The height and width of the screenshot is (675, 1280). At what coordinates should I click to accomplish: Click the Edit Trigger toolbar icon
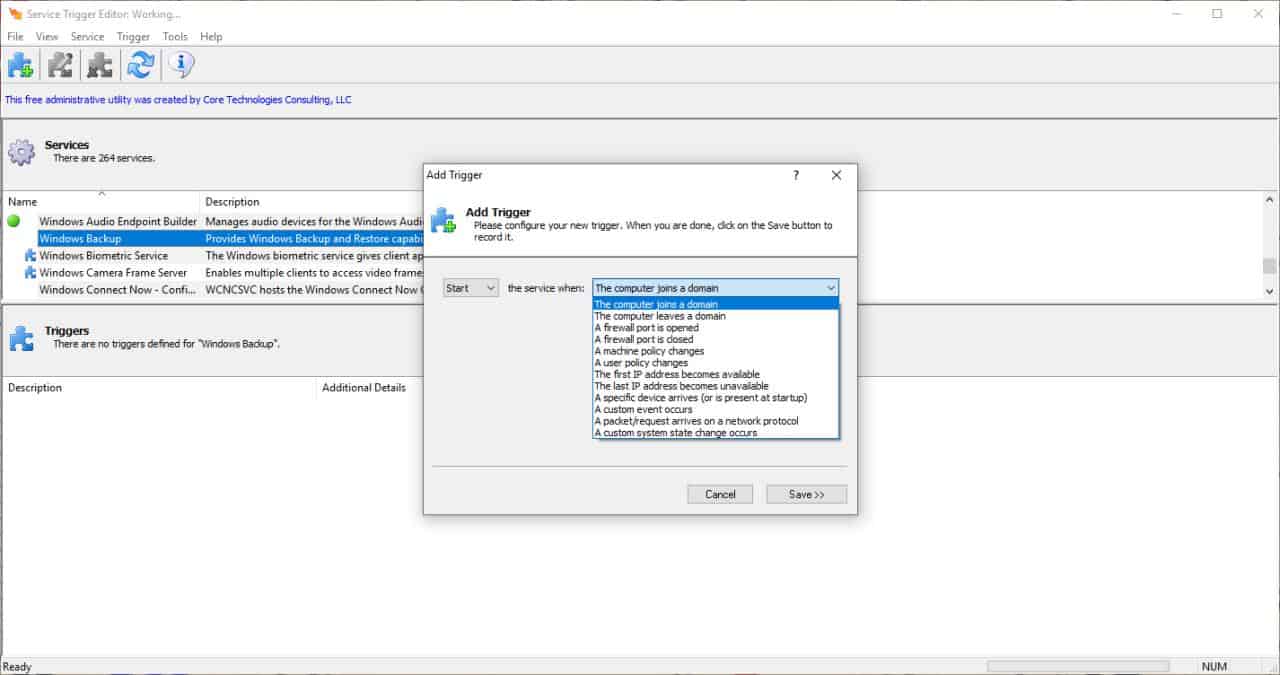pos(60,66)
